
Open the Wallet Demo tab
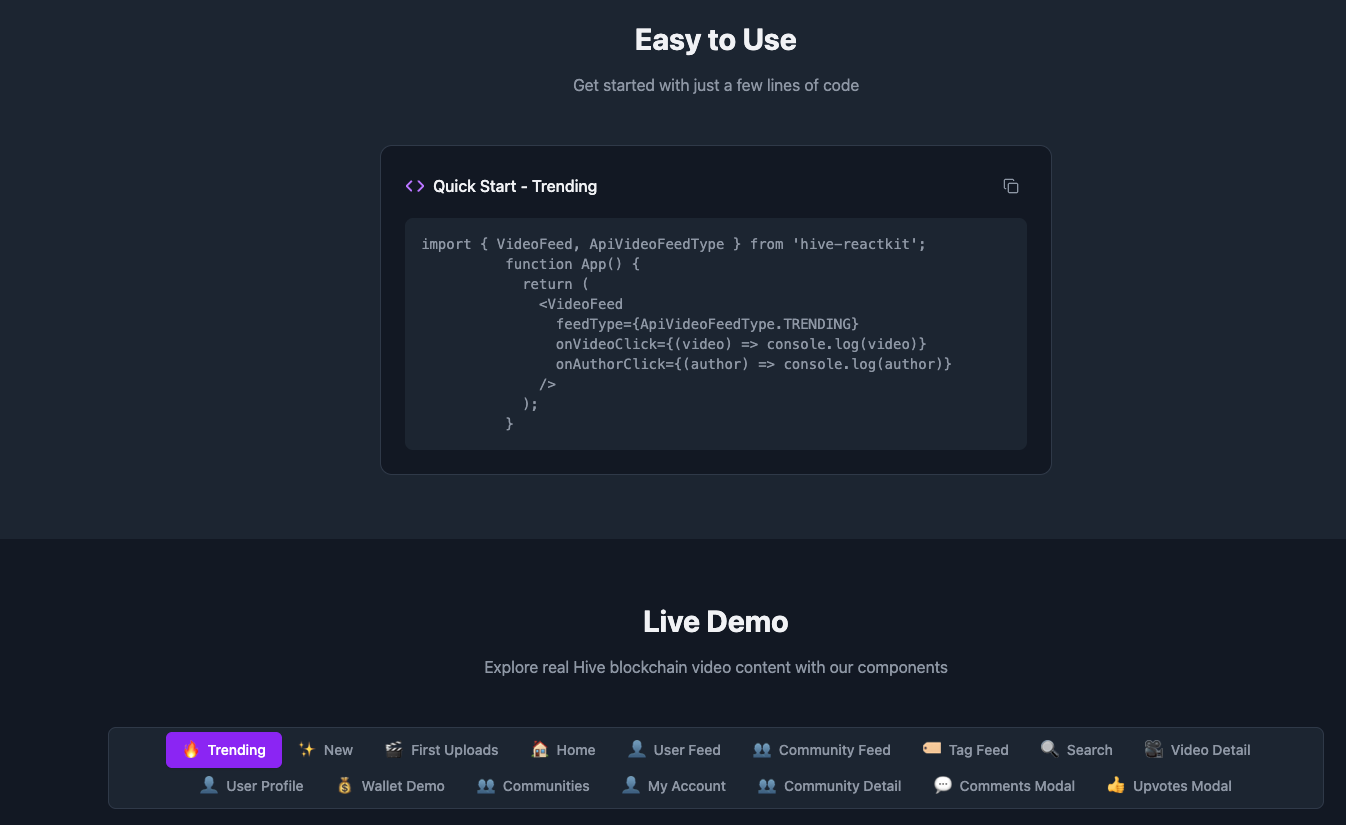(x=390, y=786)
